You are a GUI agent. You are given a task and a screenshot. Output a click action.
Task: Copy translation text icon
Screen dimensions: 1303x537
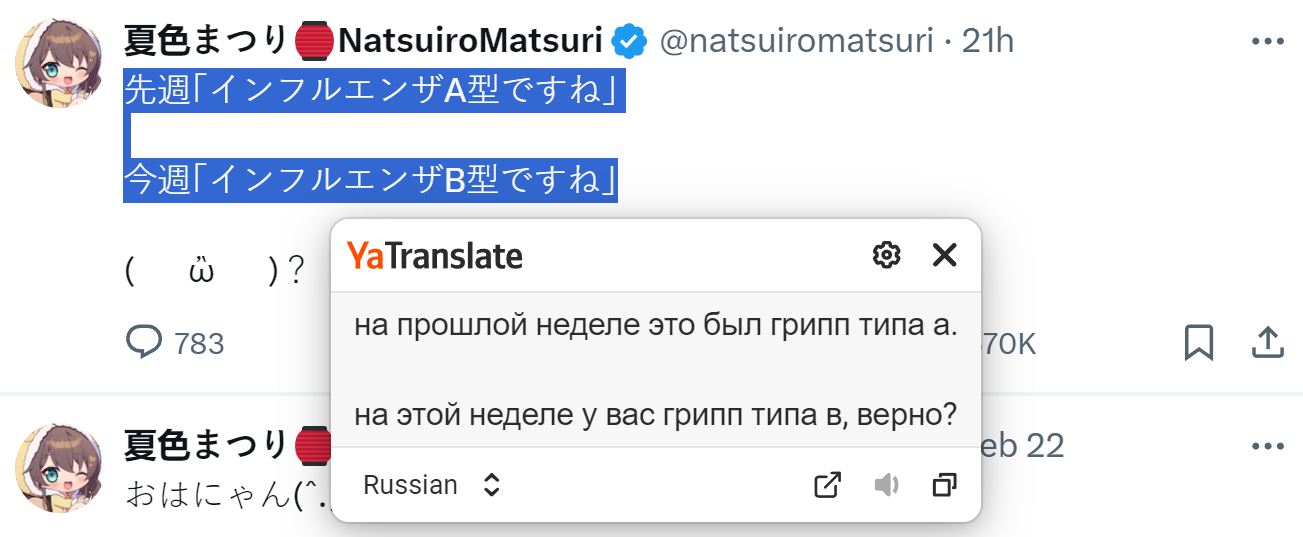tap(944, 485)
